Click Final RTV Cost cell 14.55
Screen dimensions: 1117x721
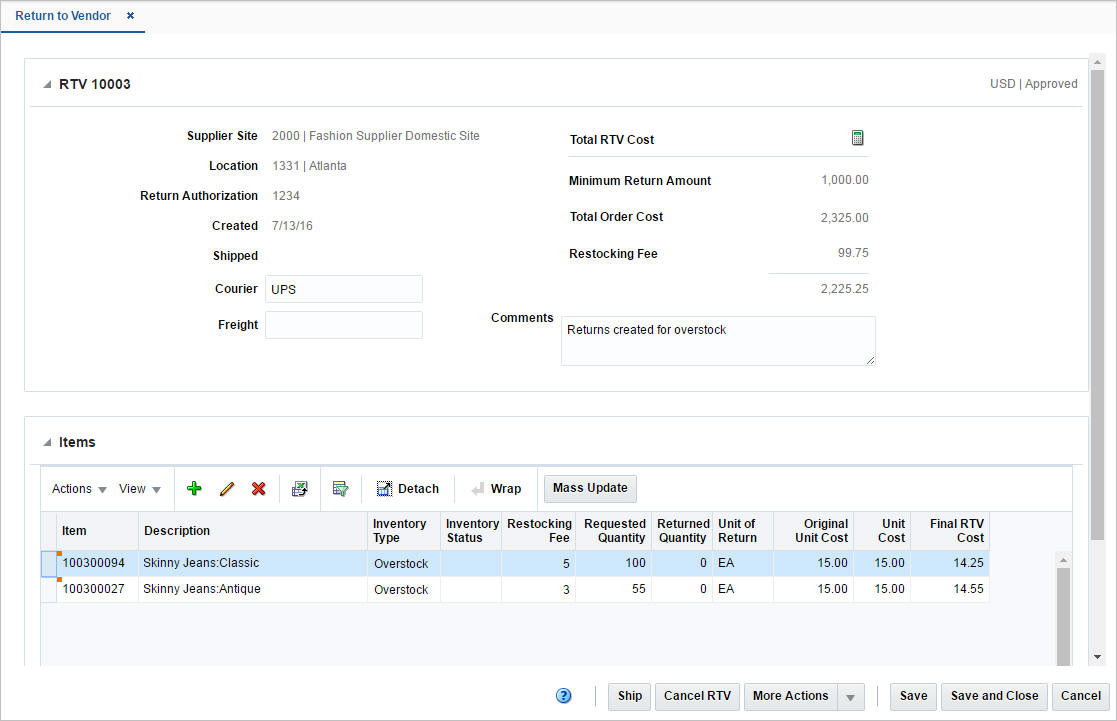(950, 589)
